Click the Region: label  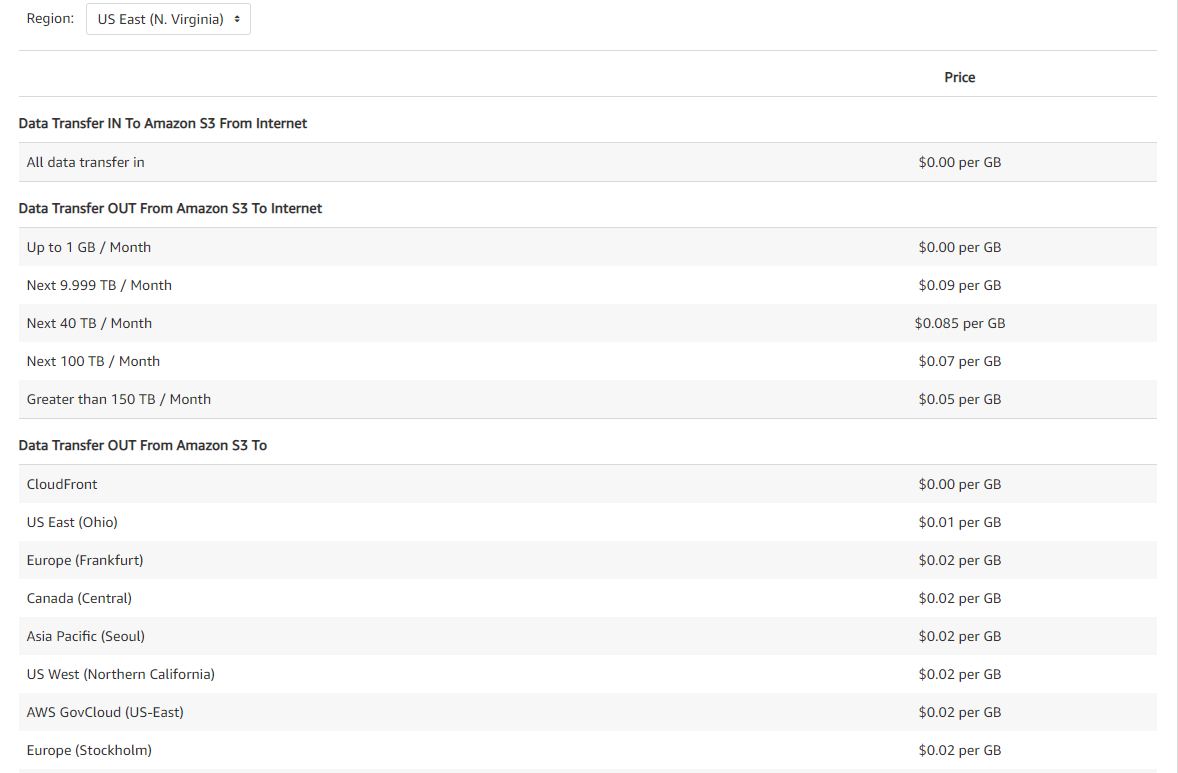point(50,19)
